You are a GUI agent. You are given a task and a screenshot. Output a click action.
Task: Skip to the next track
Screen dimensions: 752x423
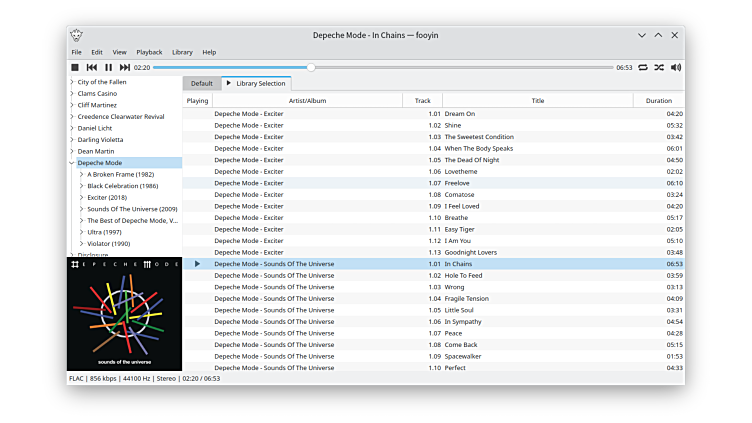[125, 67]
